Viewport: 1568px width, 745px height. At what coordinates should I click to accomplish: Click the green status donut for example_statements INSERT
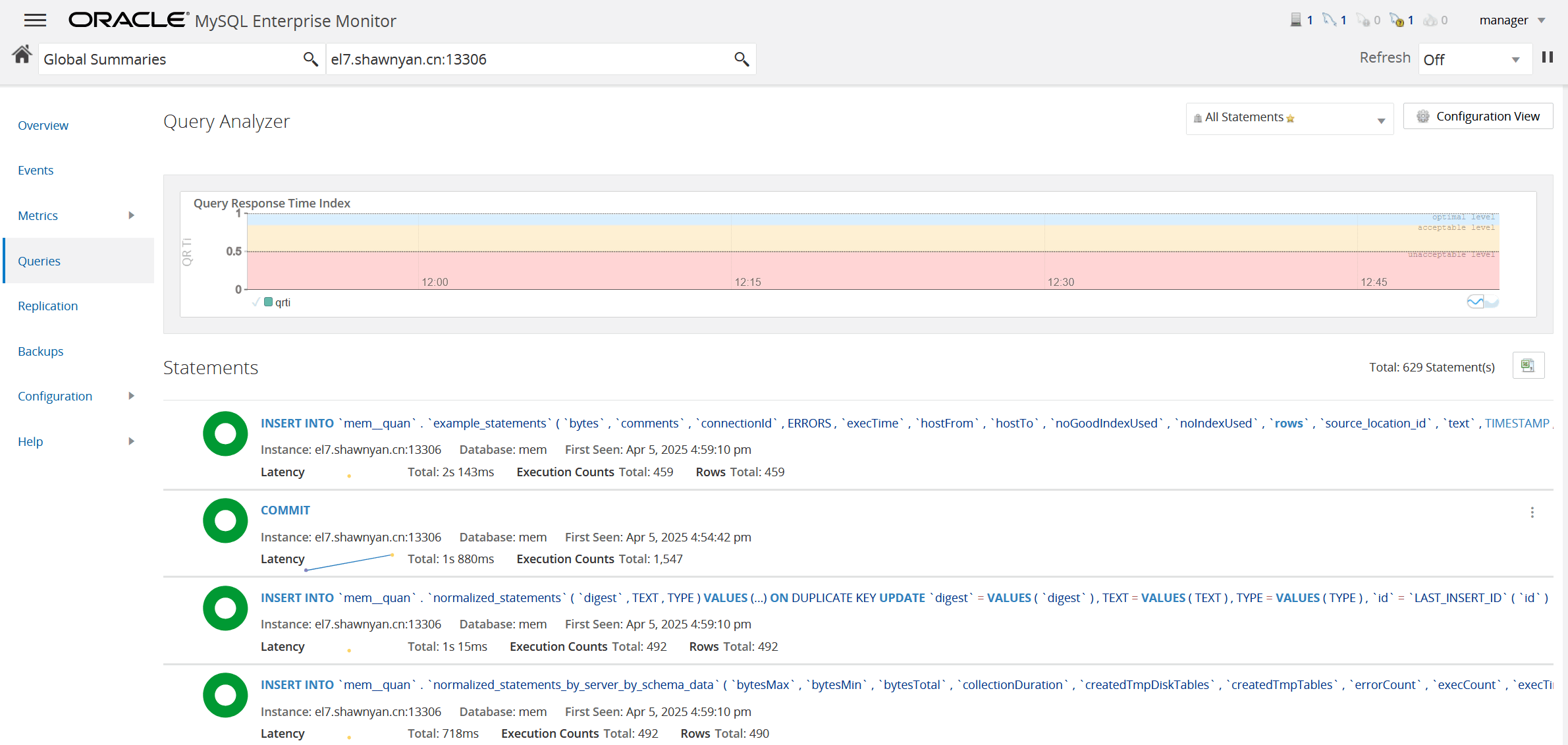click(x=225, y=433)
